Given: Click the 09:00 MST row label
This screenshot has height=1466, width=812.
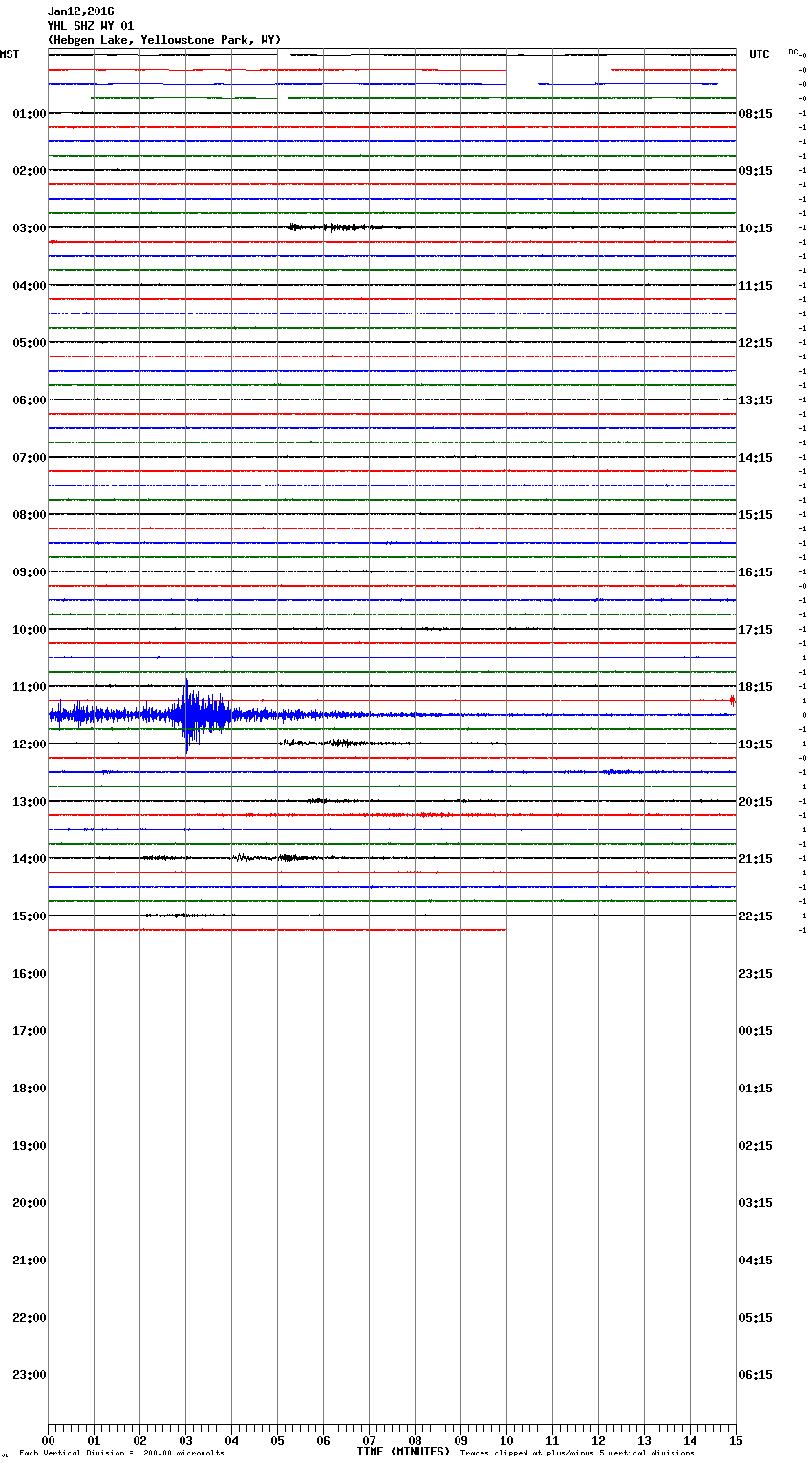Looking at the screenshot, I should click(30, 572).
